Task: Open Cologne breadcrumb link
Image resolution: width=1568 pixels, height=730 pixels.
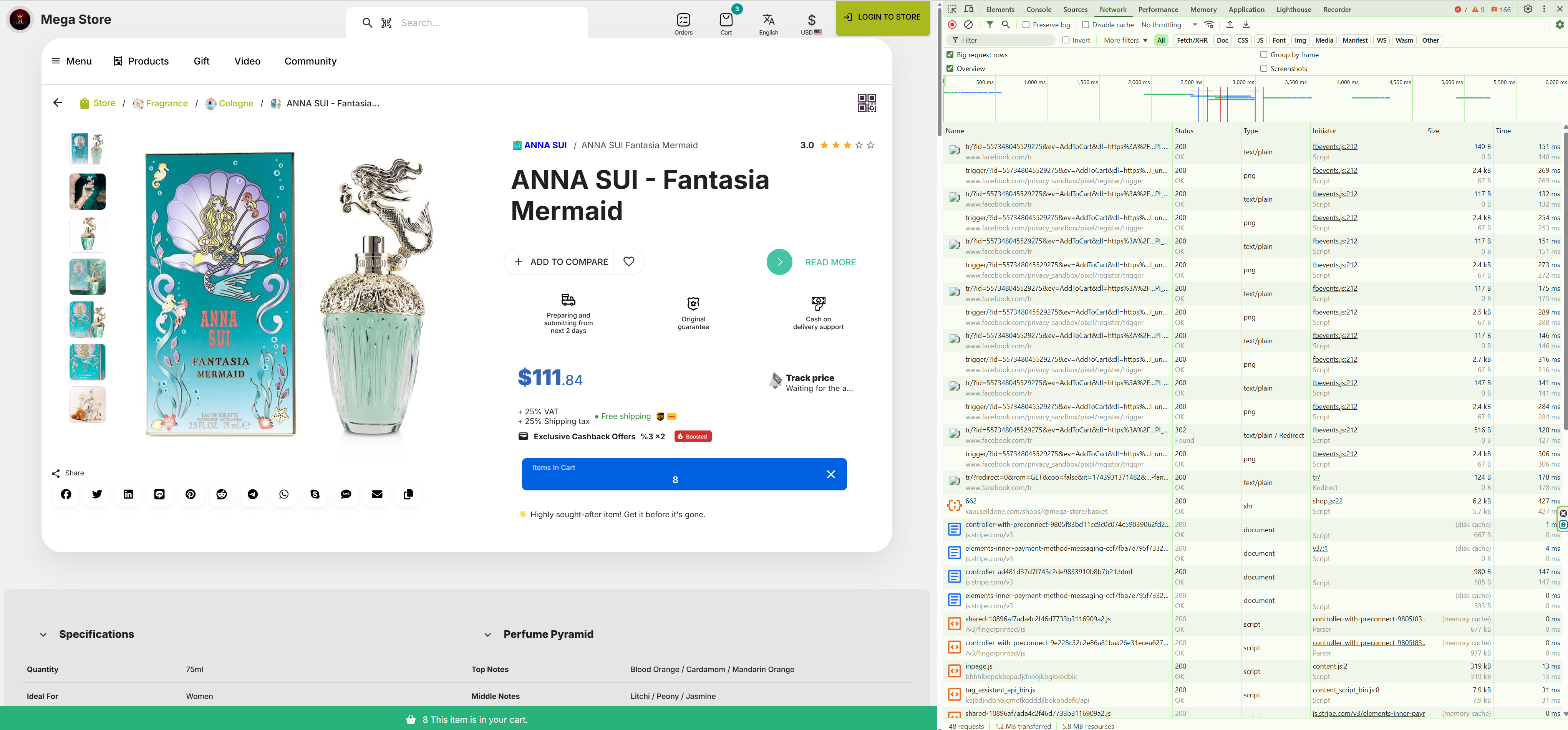Action: [x=229, y=103]
